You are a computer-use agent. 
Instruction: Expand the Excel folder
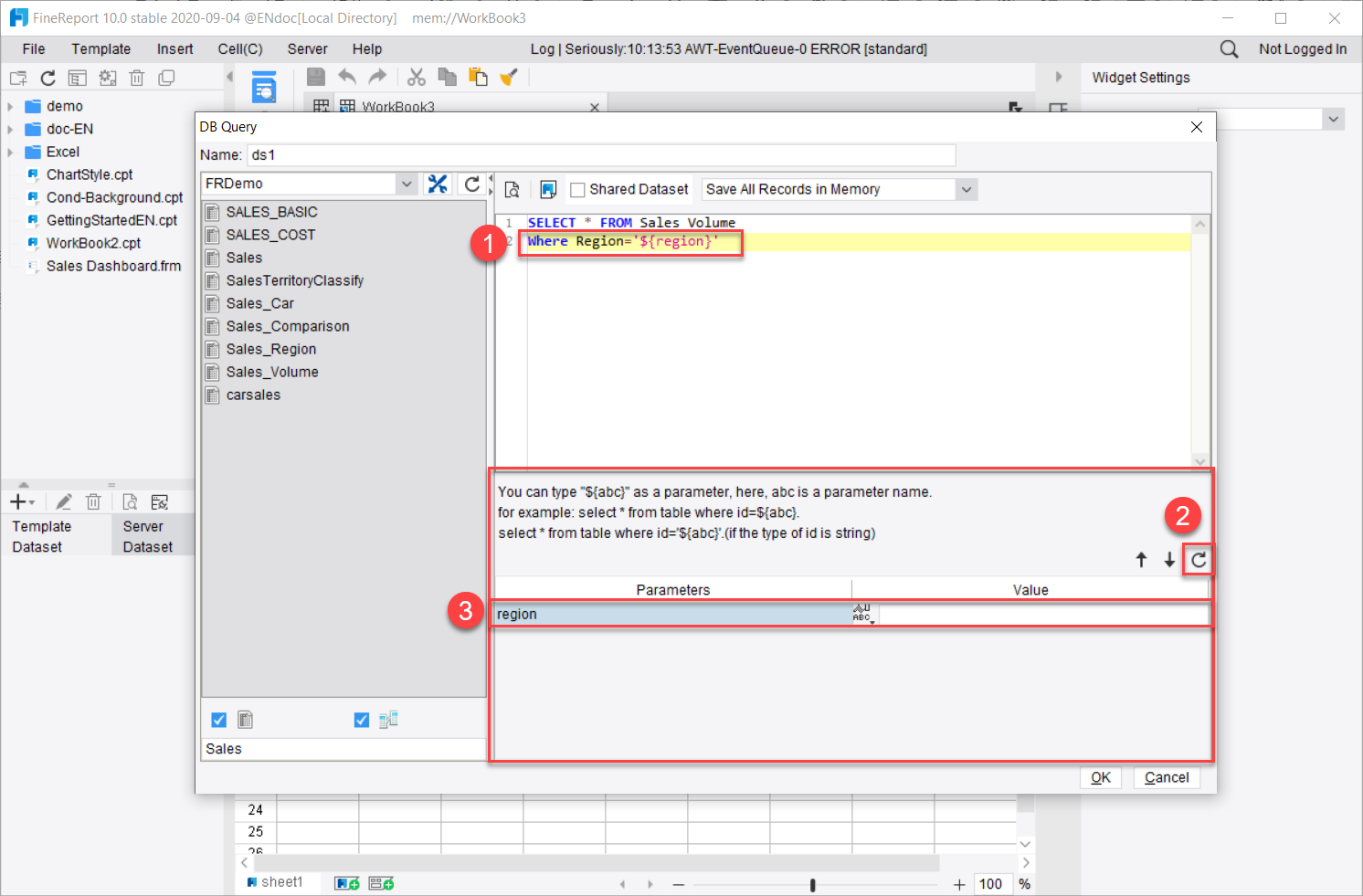pos(10,152)
